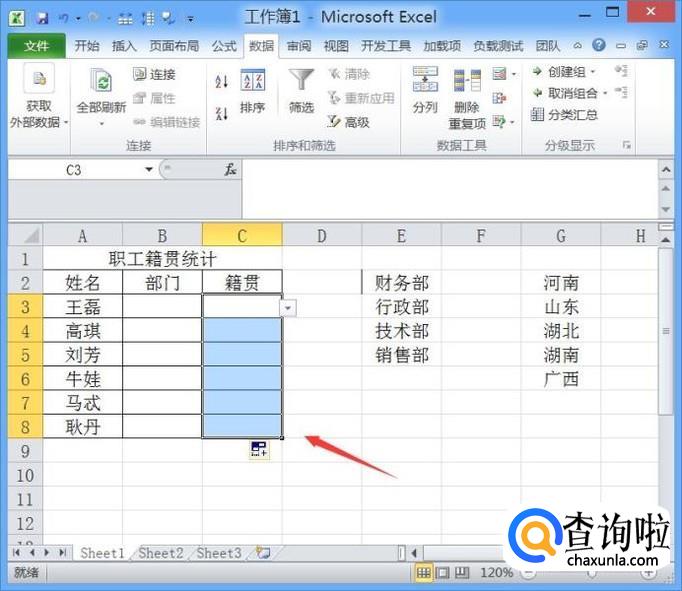The height and width of the screenshot is (591, 682).
Task: Expand Get External Data dropdown arrow
Action: [66, 123]
